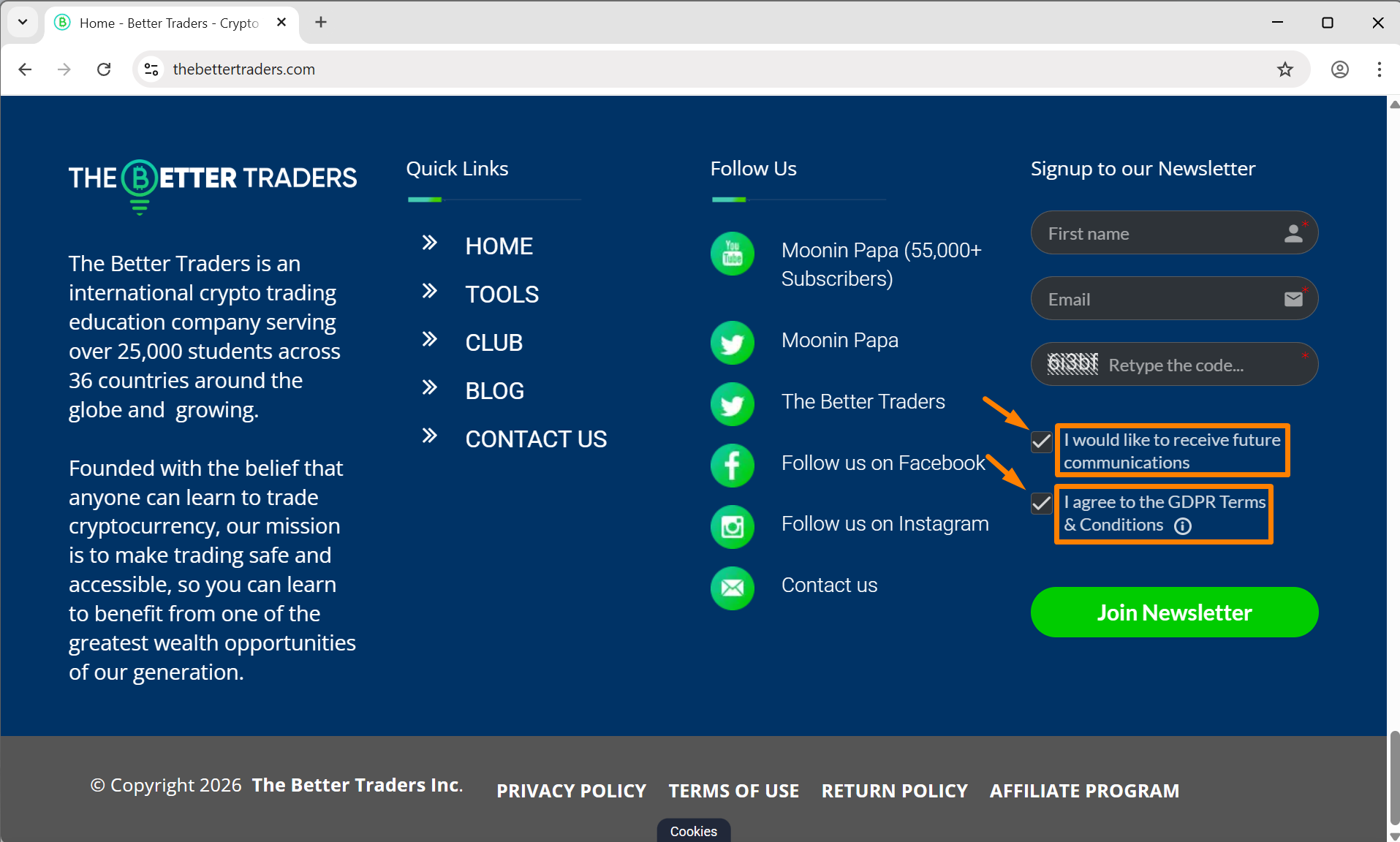This screenshot has height=842, width=1400.
Task: Bookmark this page with the star icon
Action: (1284, 69)
